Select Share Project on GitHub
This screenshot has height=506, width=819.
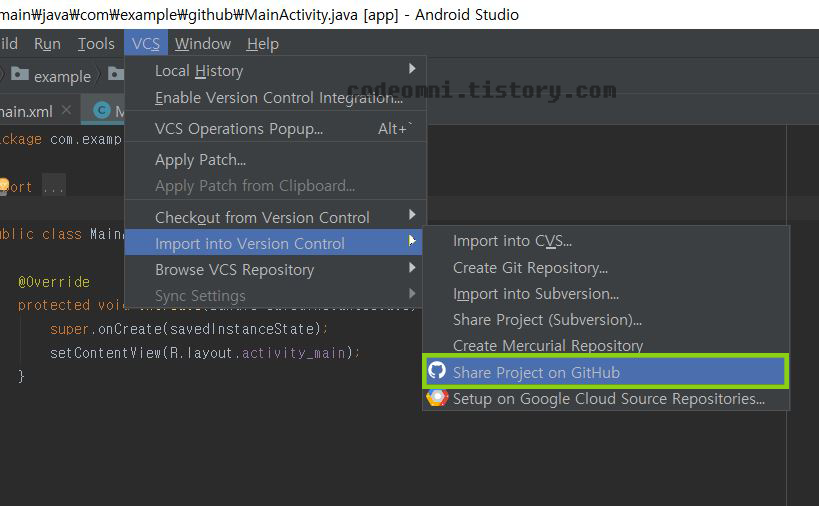click(x=606, y=372)
